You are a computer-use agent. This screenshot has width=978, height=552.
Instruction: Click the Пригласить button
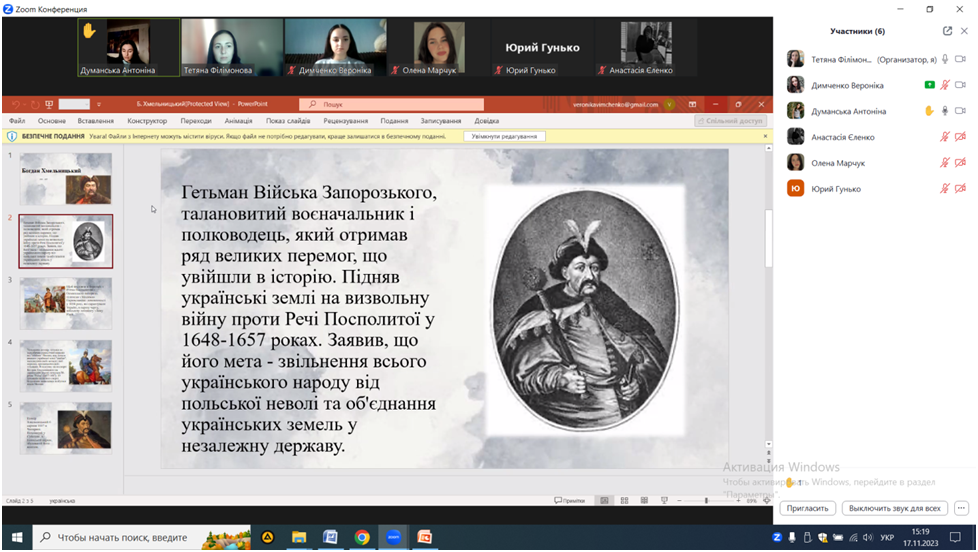pos(807,508)
